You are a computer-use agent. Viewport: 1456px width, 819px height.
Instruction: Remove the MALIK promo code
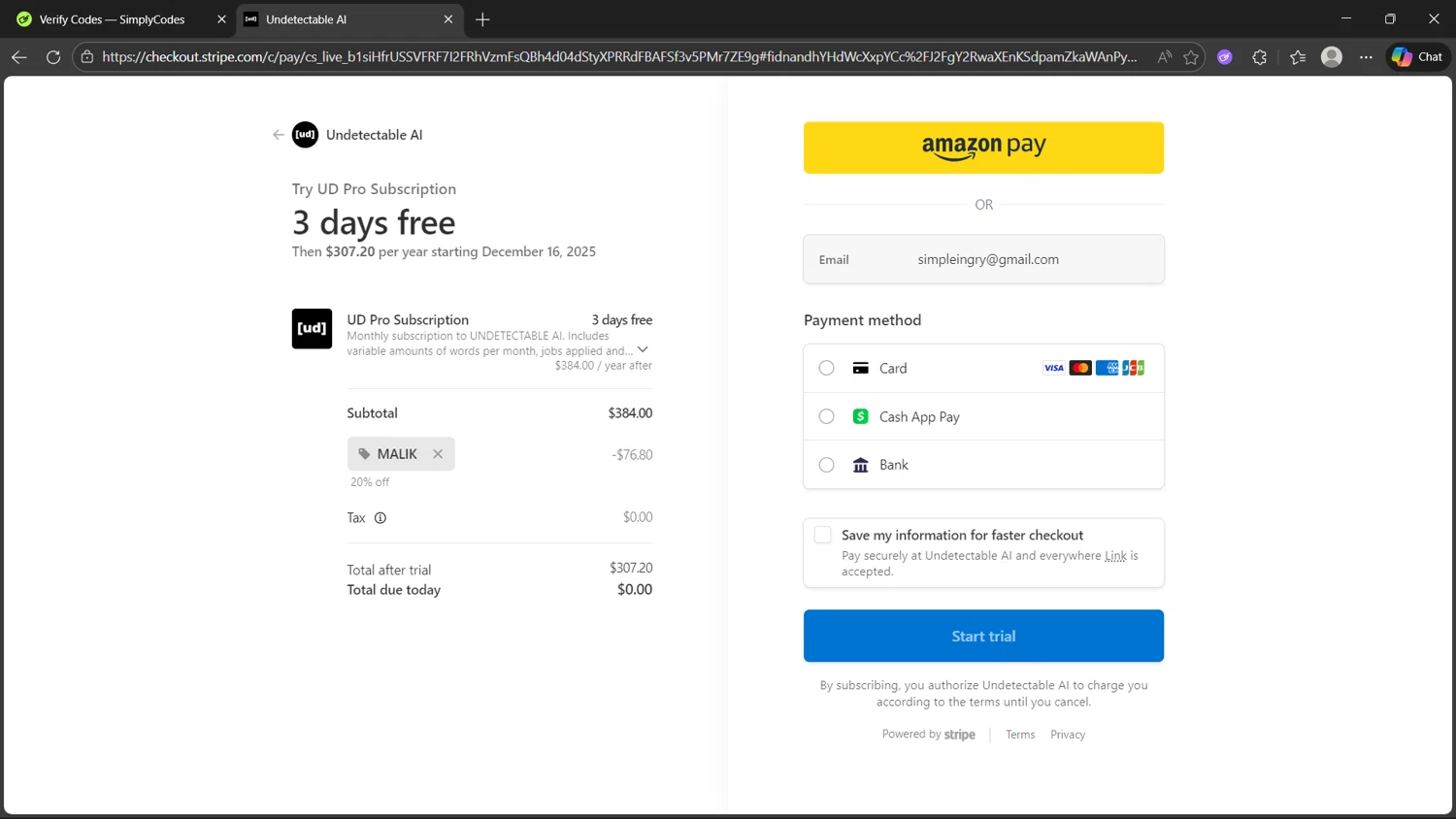point(438,454)
